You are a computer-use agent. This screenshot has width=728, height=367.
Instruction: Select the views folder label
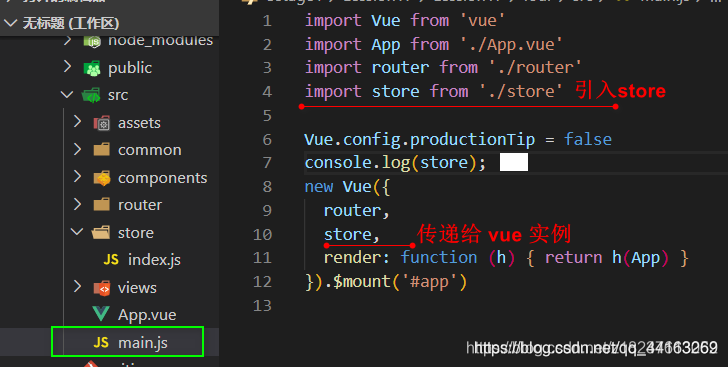pos(137,288)
